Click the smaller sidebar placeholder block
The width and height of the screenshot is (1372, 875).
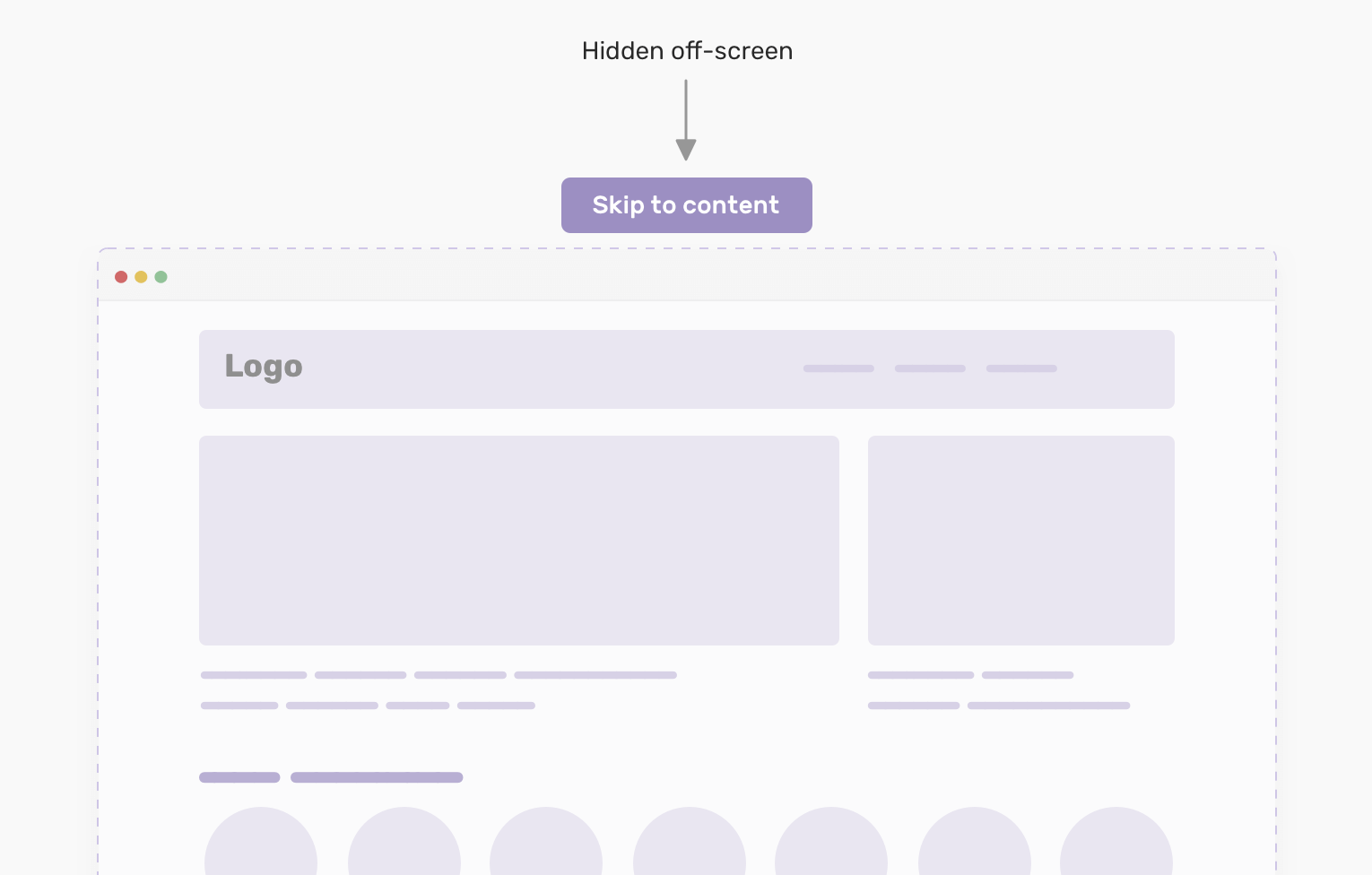[1021, 541]
